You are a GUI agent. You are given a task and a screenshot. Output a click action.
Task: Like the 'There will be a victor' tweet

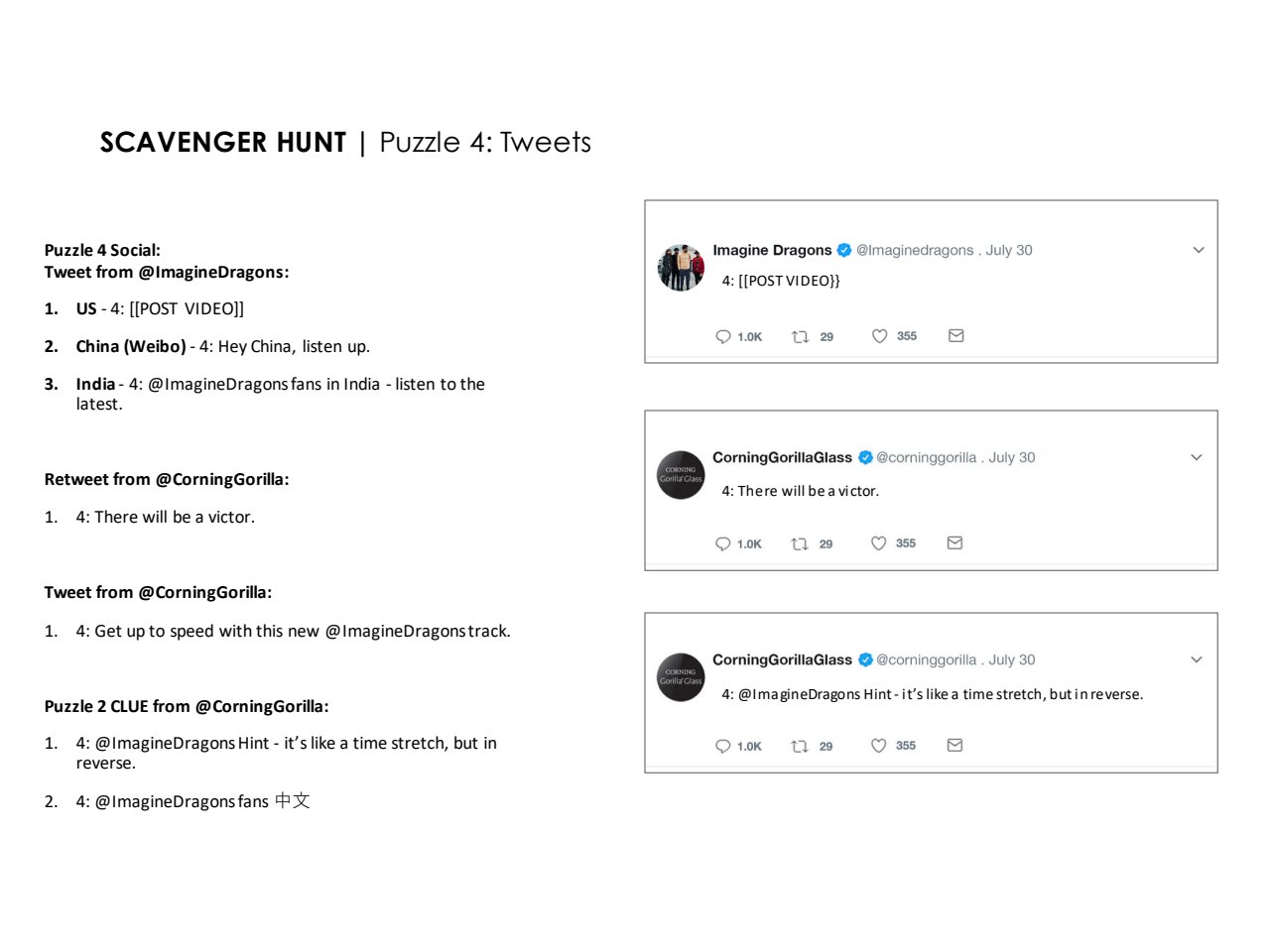(x=878, y=543)
